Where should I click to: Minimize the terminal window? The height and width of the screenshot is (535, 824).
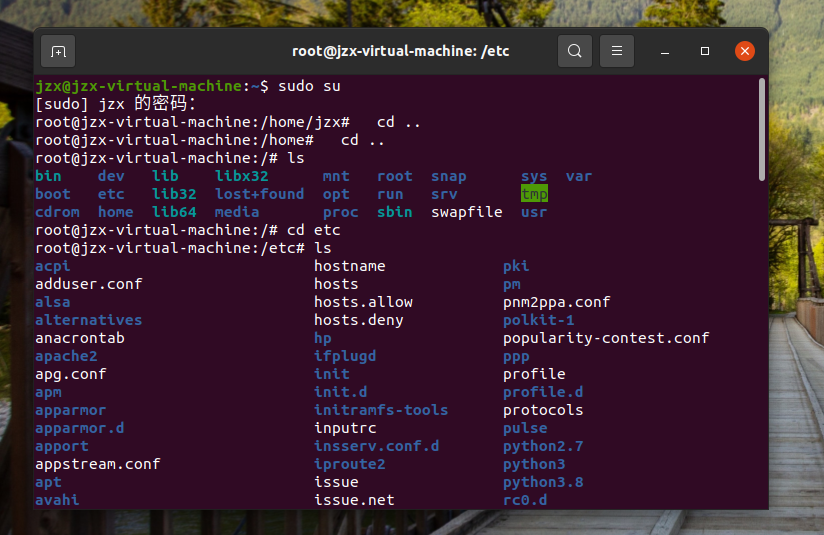pos(665,52)
